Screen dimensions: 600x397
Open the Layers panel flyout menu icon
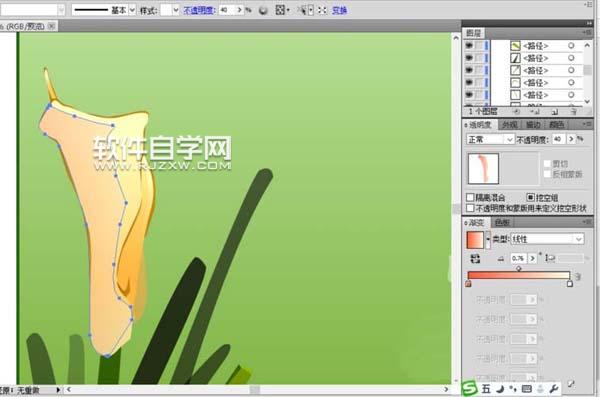click(587, 33)
